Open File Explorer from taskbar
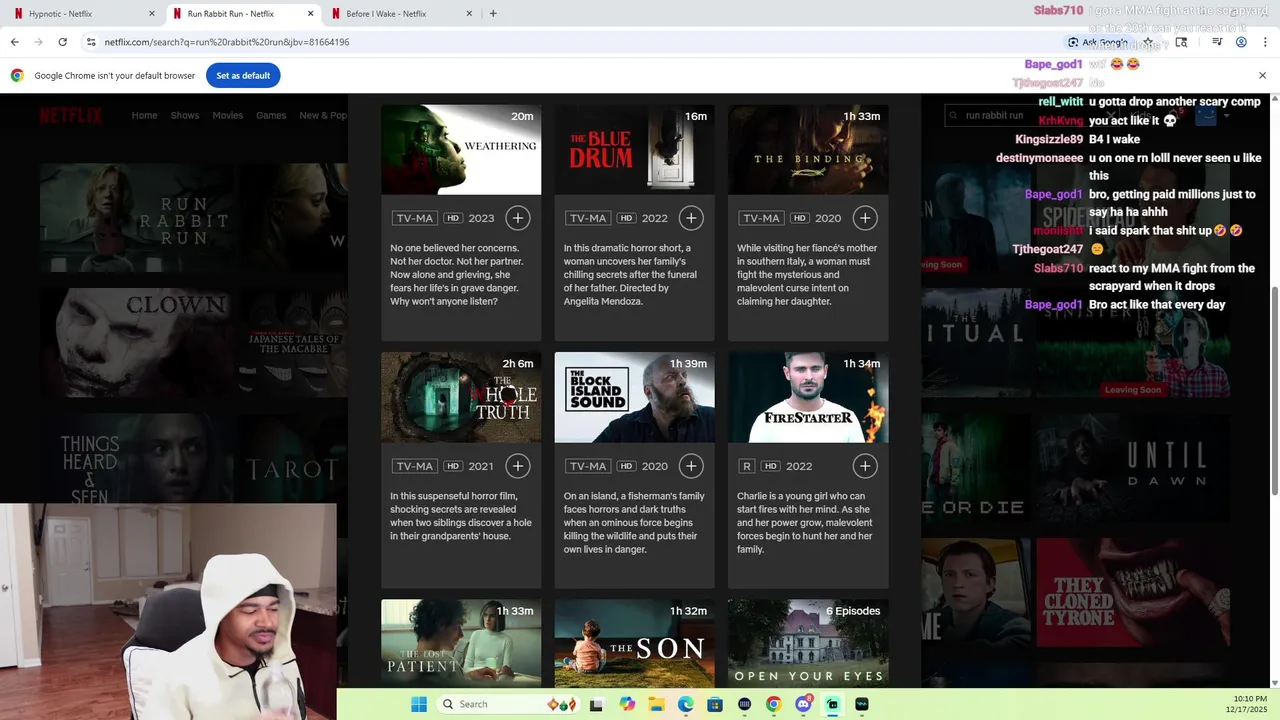Viewport: 1280px width, 720px height. pos(656,704)
